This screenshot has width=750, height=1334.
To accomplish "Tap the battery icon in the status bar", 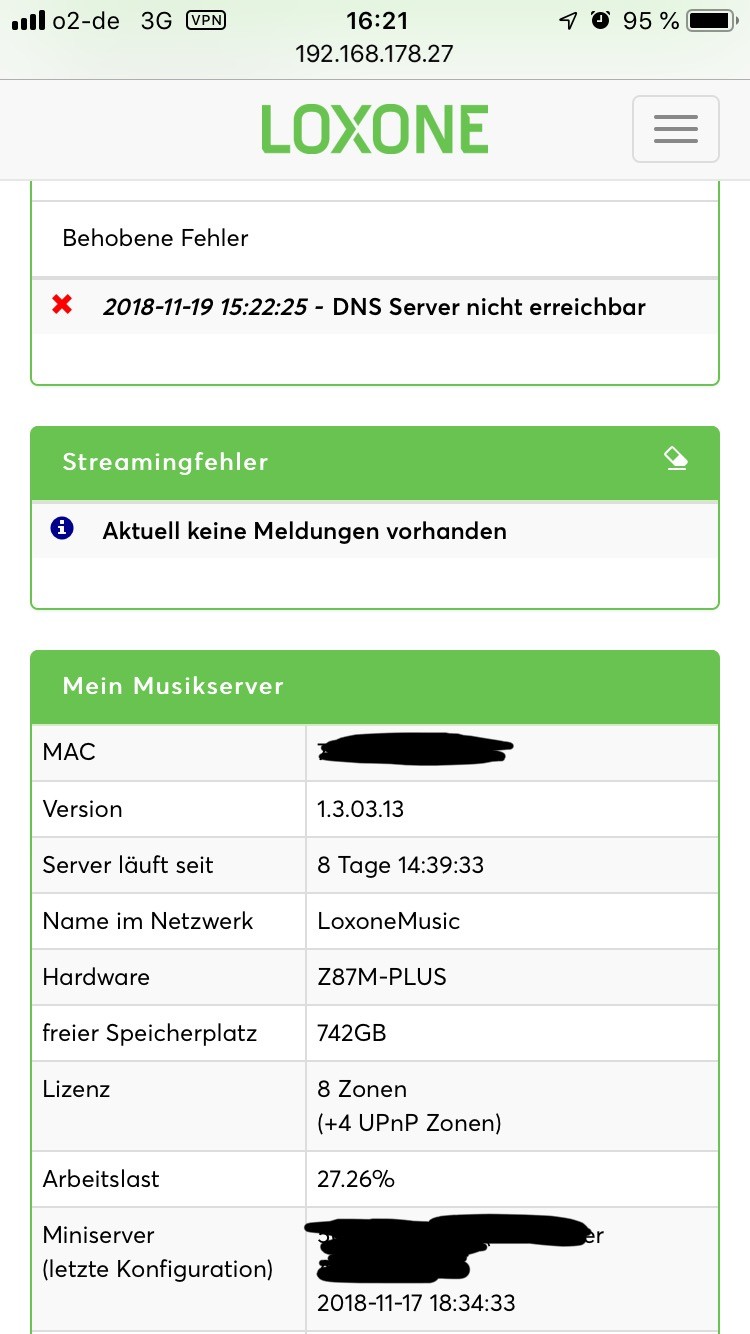I will click(x=711, y=20).
